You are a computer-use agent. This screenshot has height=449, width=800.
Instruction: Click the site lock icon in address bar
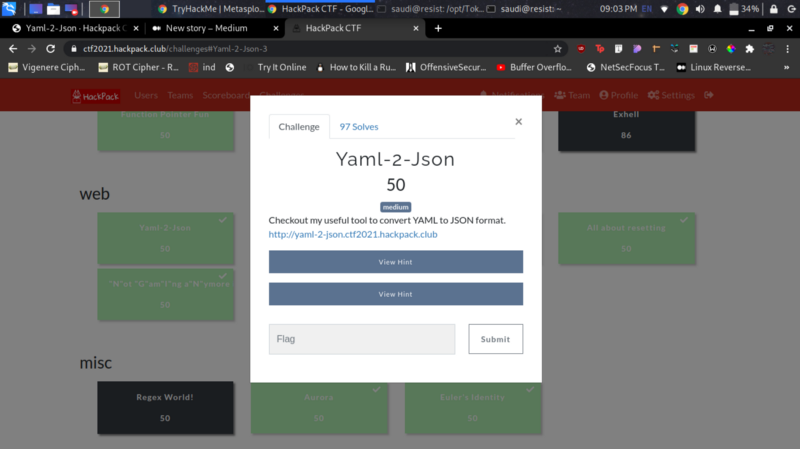click(73, 49)
